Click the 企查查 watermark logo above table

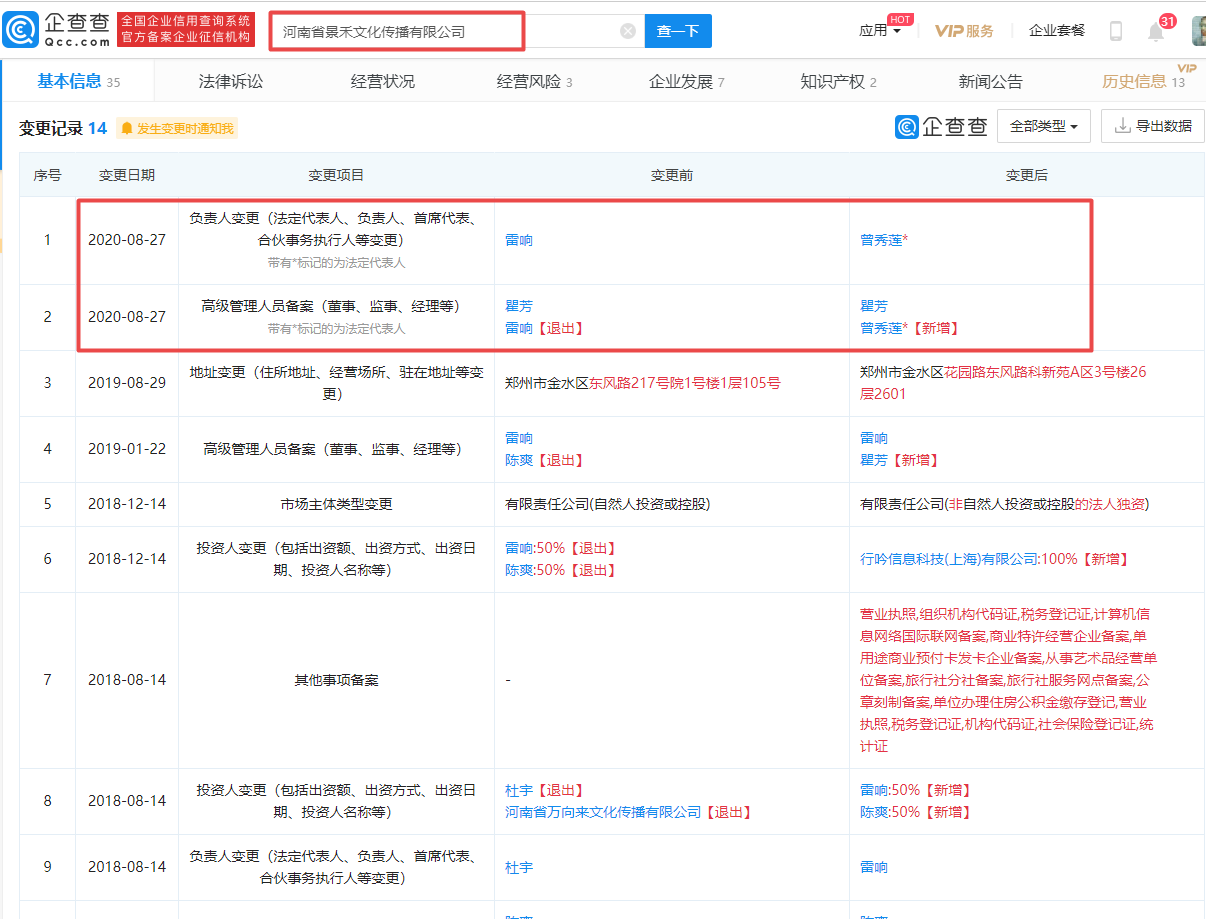click(941, 127)
